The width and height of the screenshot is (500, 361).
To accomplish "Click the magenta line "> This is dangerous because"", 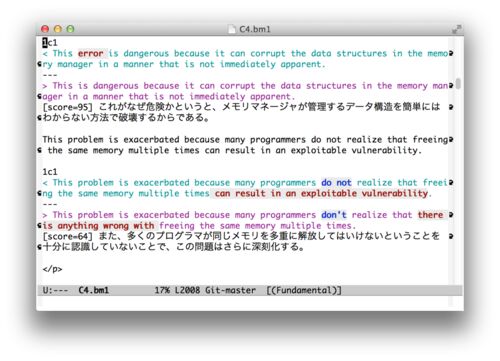I will pyautogui.click(x=245, y=86).
